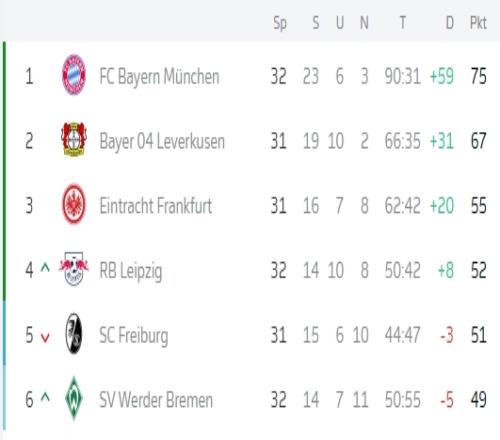Click the FC Bayern München club crest
This screenshot has height=440, width=500.
click(x=74, y=75)
